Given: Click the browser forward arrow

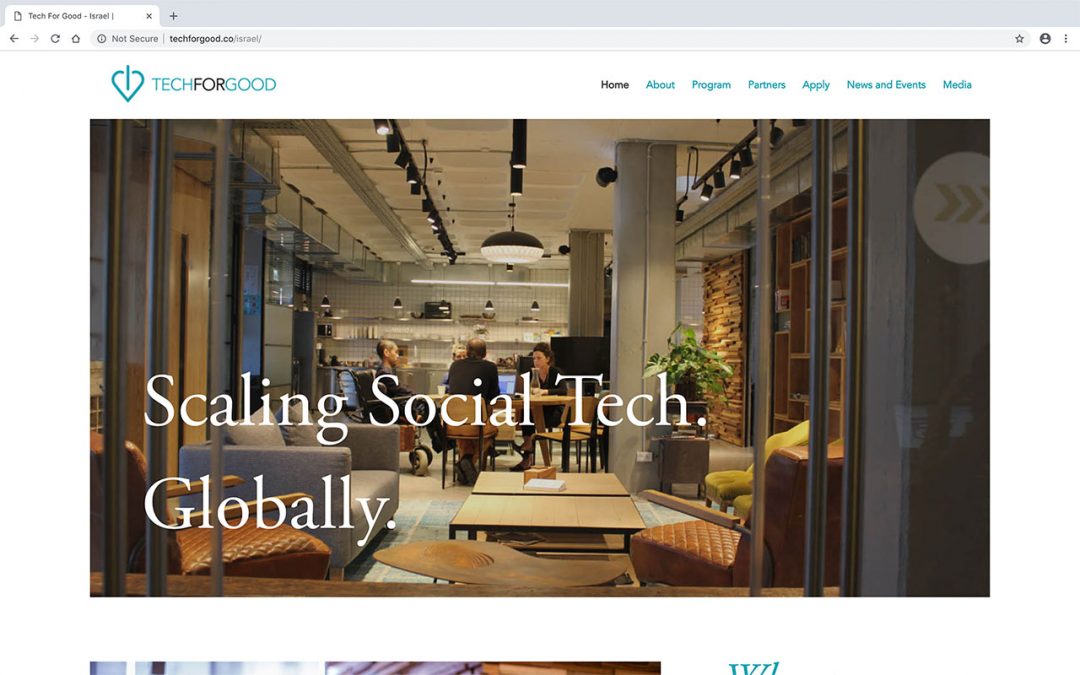Looking at the screenshot, I should pos(34,39).
